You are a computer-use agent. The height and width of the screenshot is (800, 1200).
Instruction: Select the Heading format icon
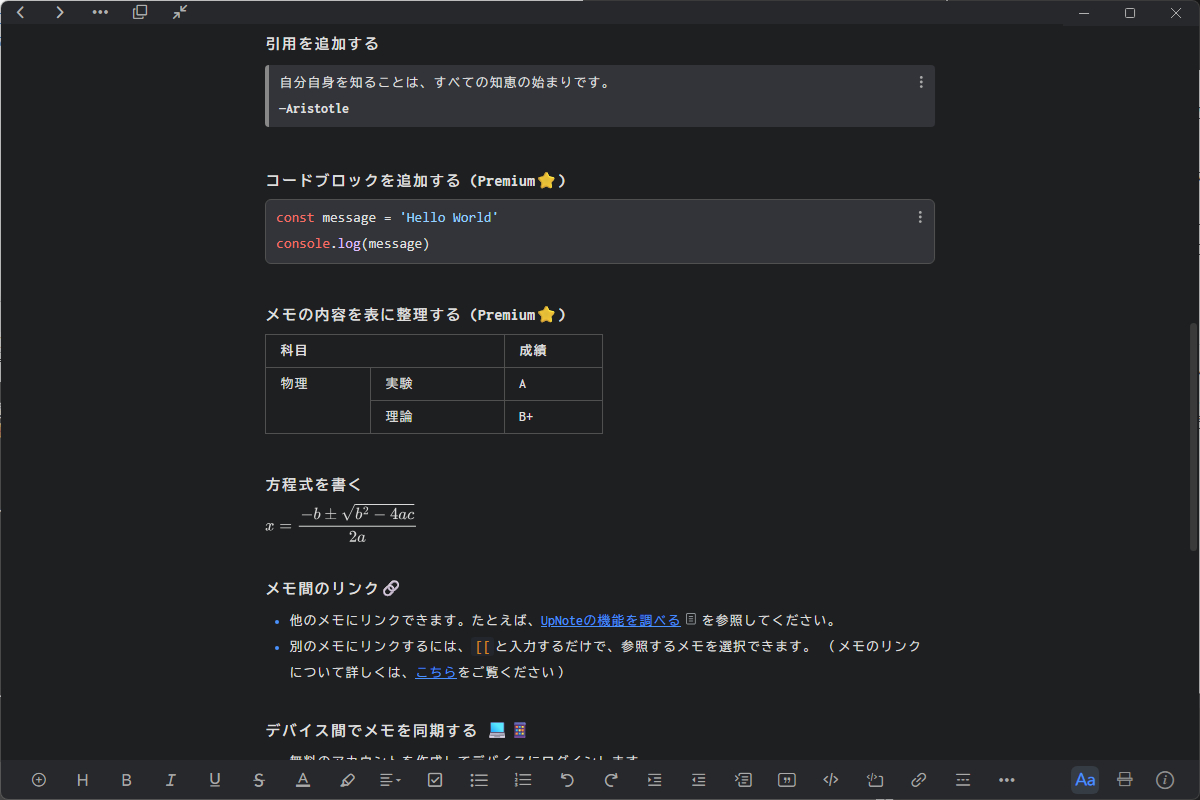(x=83, y=780)
